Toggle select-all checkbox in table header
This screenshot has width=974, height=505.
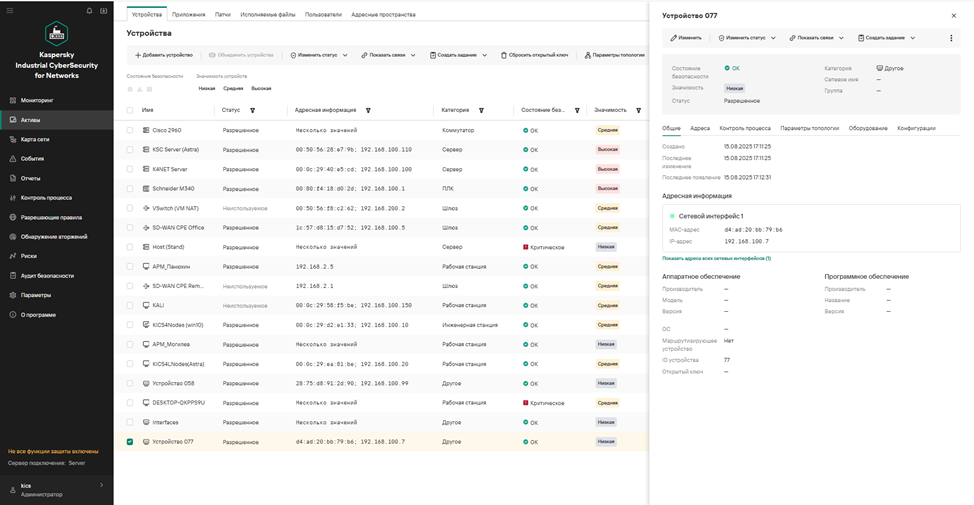(130, 111)
